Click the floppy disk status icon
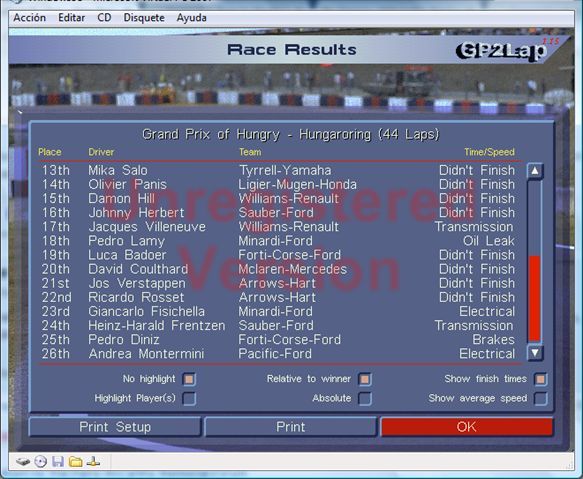The image size is (583, 479). [x=58, y=462]
